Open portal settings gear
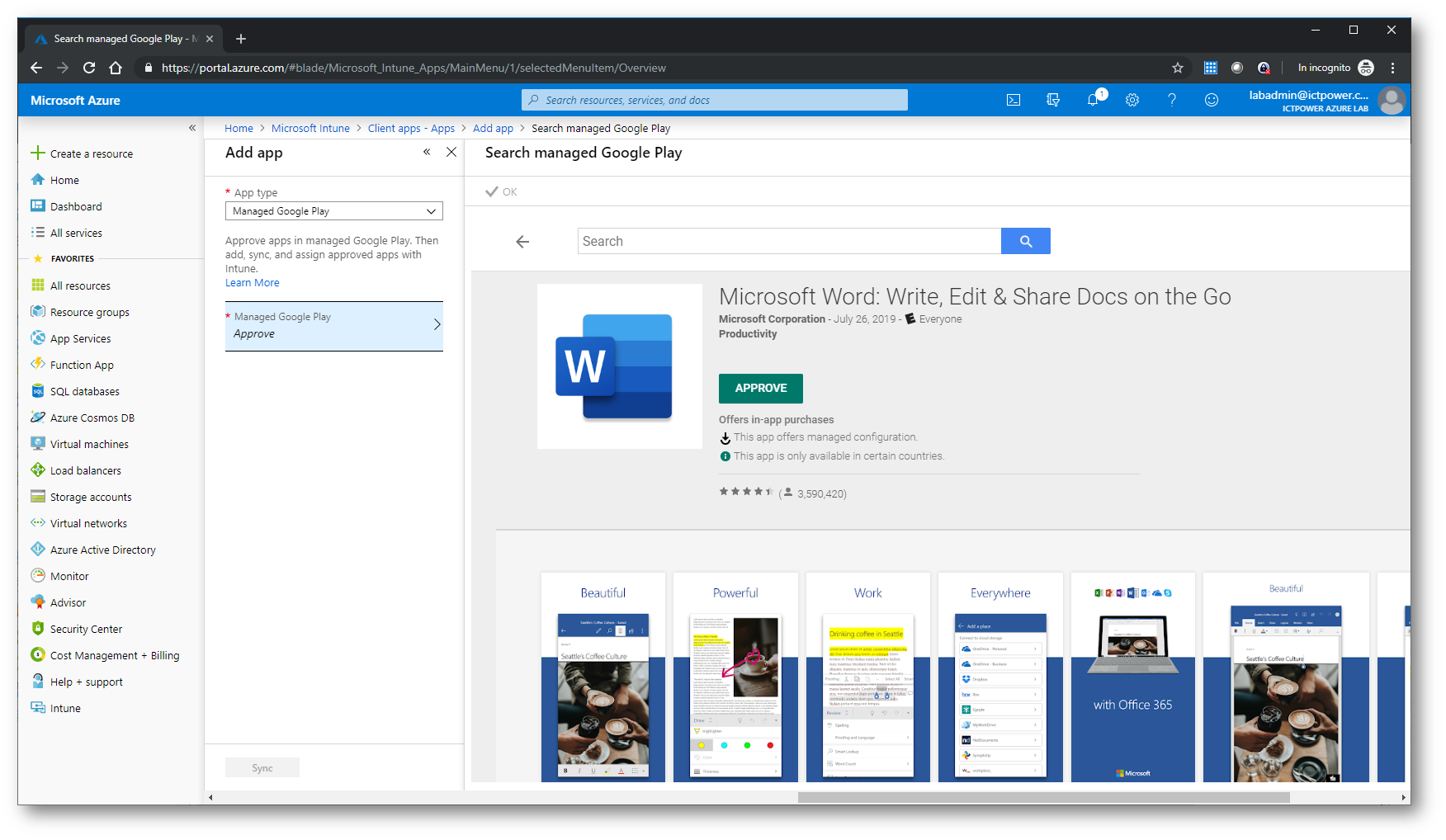Viewport: 1446px width, 840px height. tap(1132, 100)
